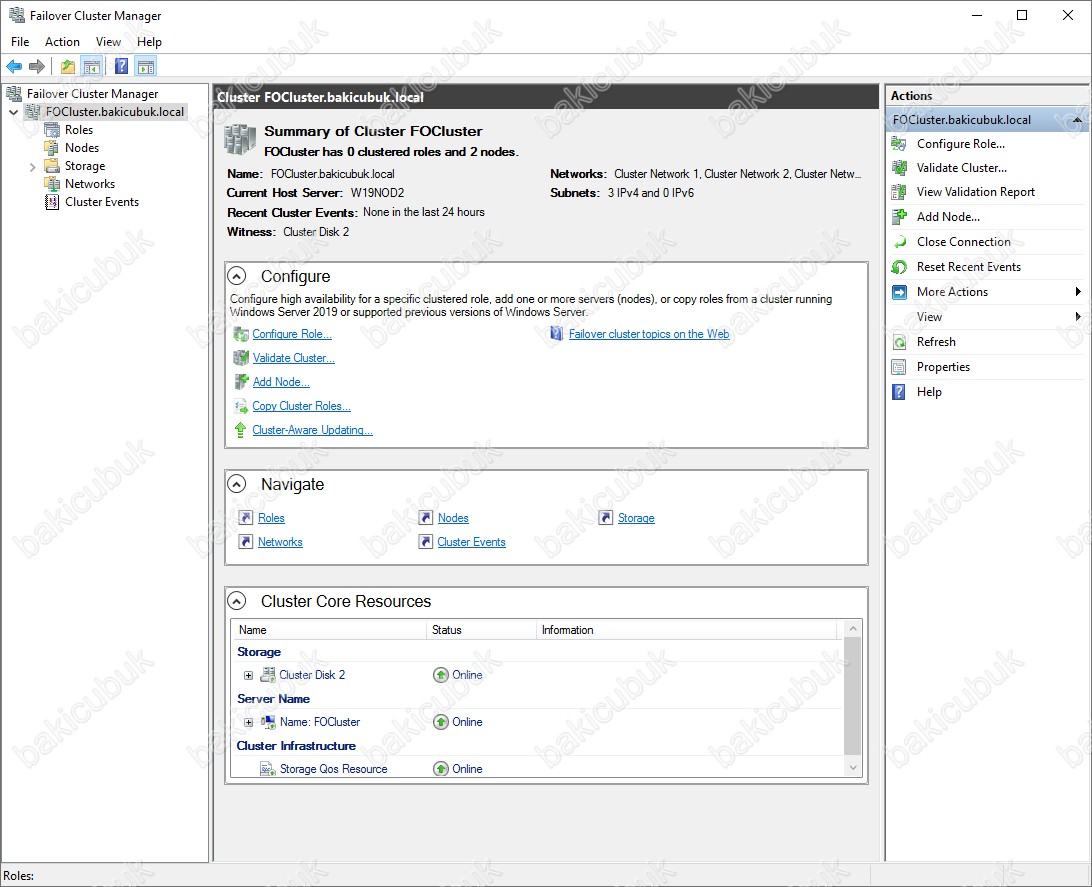Go to Networks via Navigate link
Viewport: 1092px width, 887px height.
(x=280, y=542)
